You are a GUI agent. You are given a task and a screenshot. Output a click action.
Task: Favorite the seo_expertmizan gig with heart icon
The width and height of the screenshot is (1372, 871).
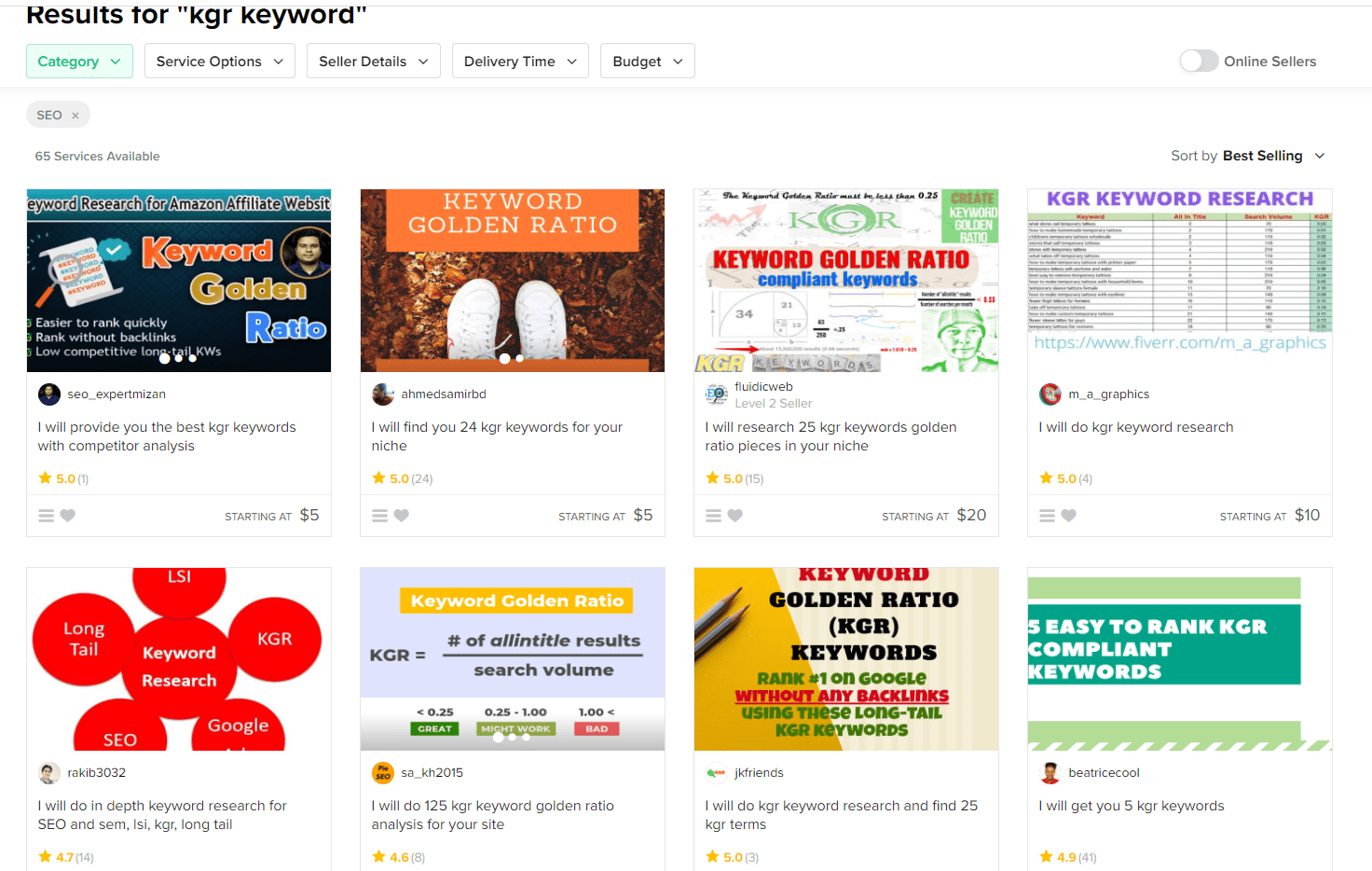(x=68, y=516)
